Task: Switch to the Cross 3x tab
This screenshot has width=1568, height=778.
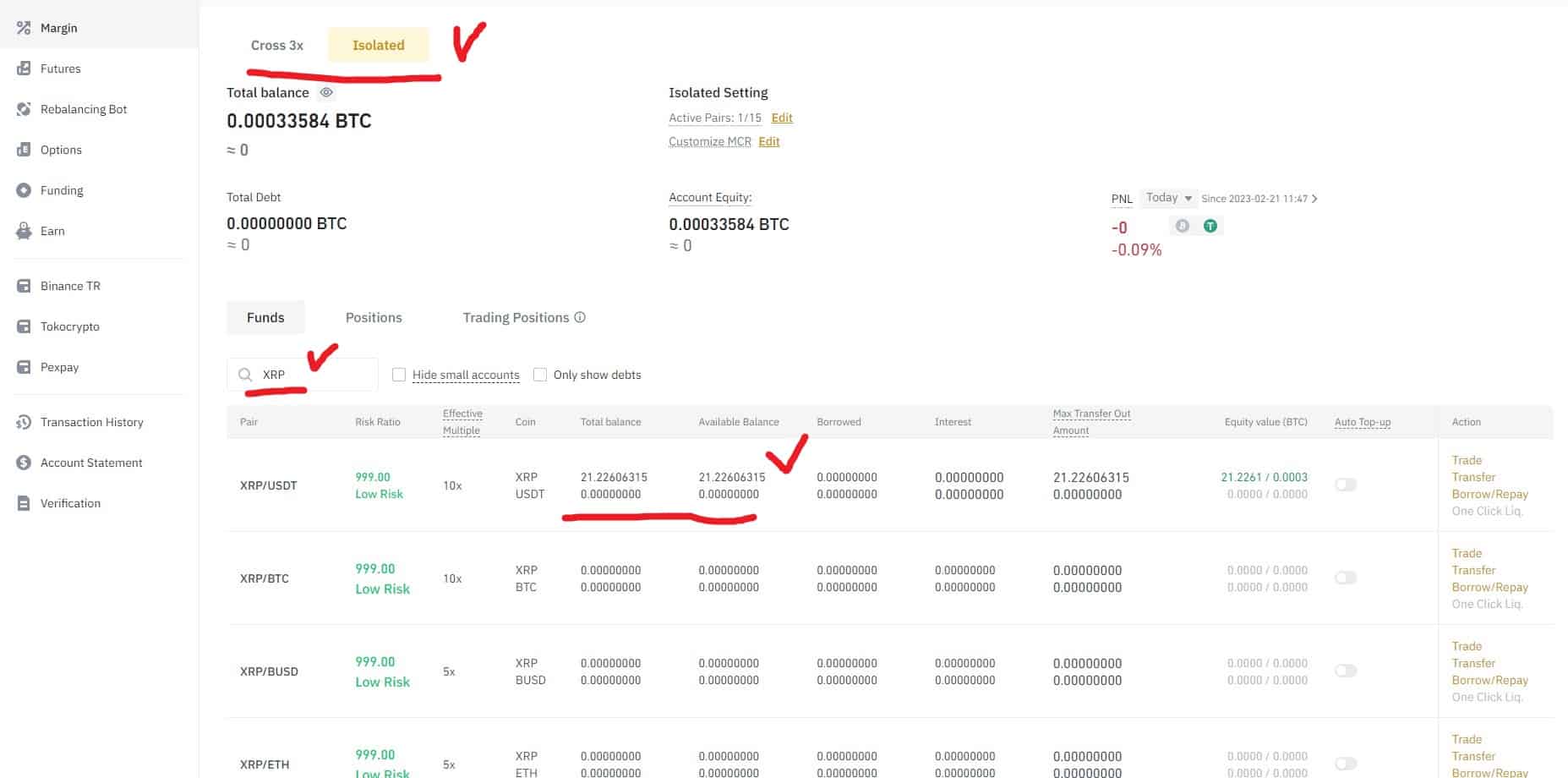Action: click(276, 45)
